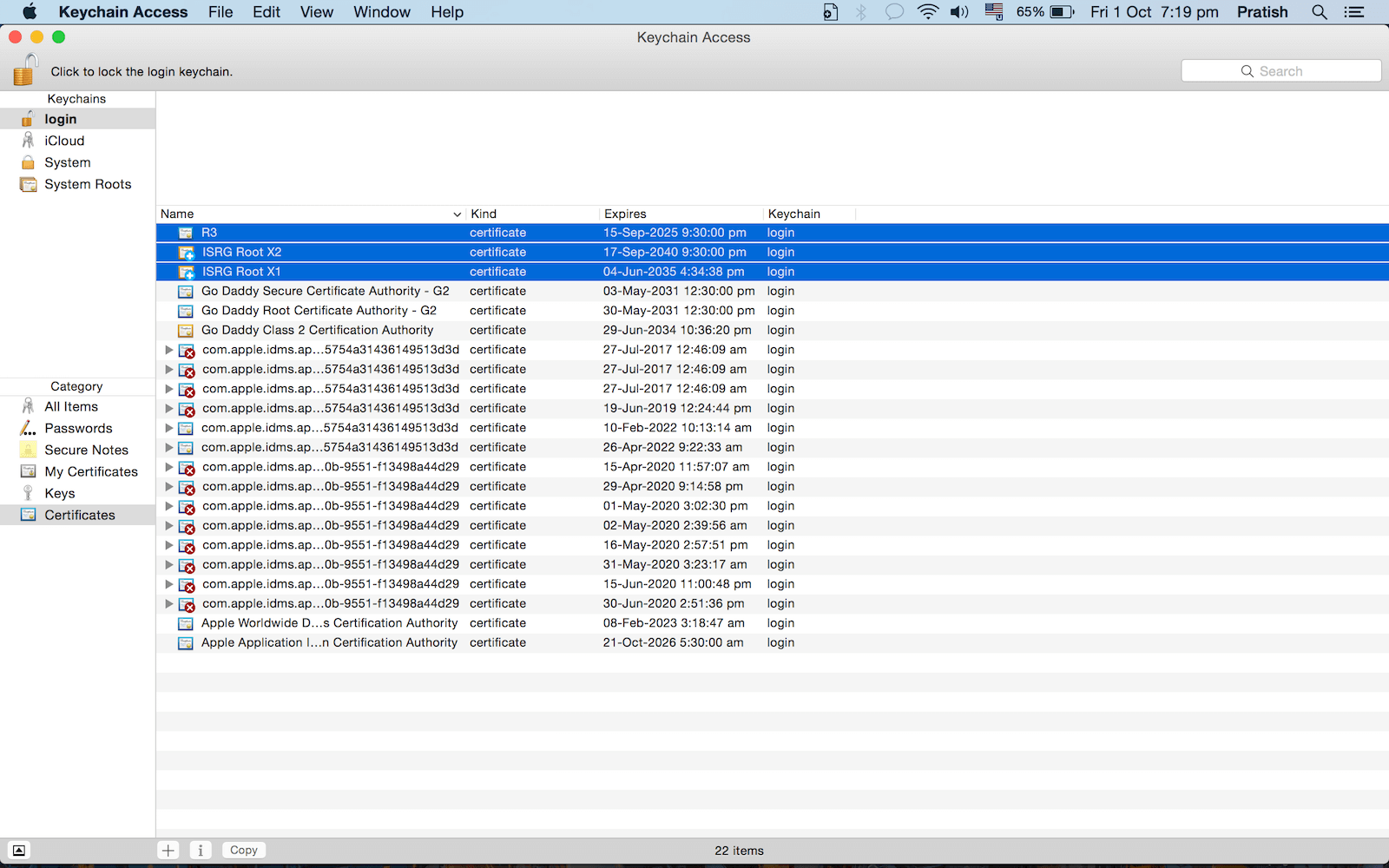
Task: Click the Copy button in the bottom toolbar
Action: coord(243,850)
